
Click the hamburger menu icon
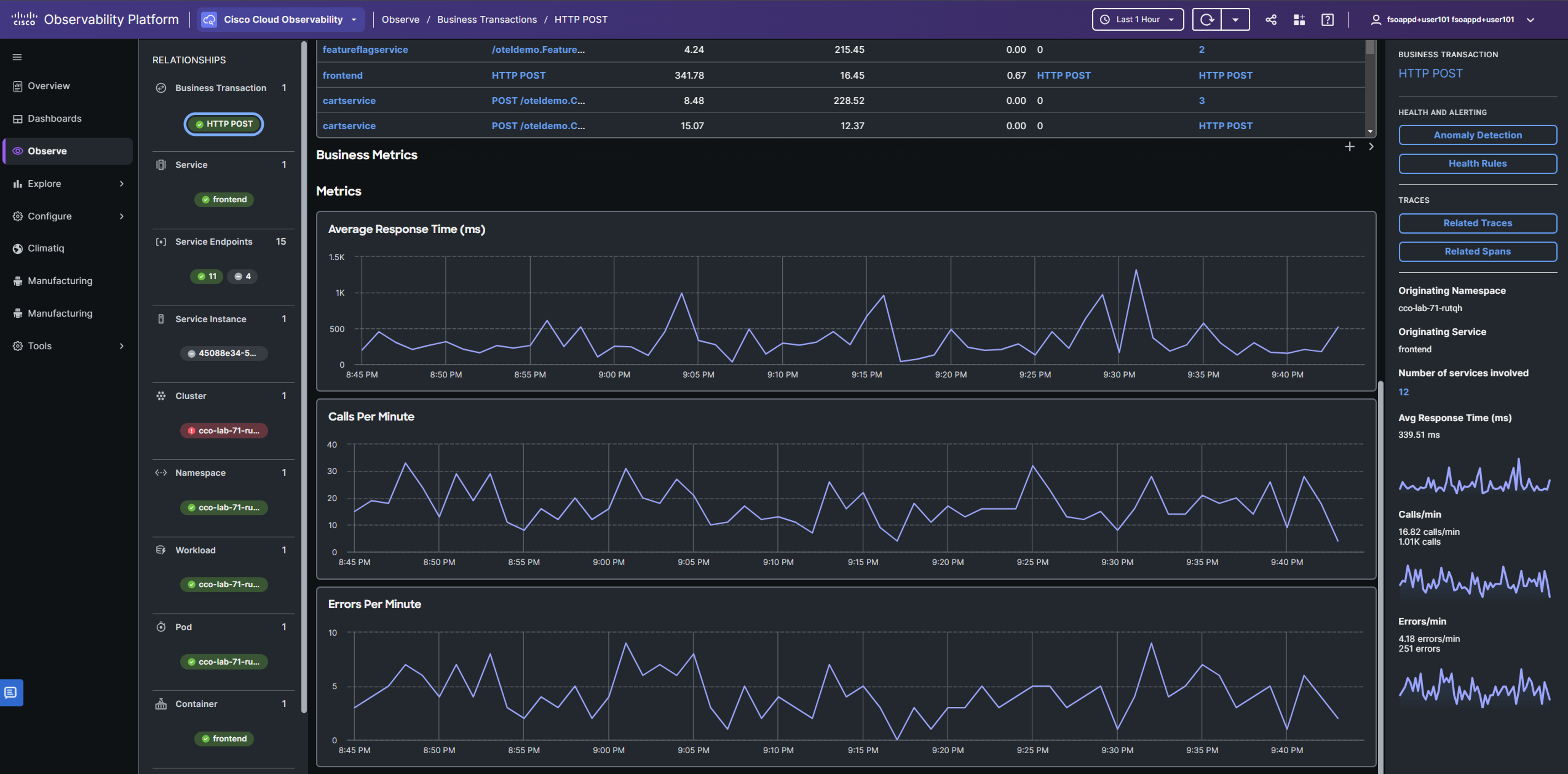(x=17, y=57)
